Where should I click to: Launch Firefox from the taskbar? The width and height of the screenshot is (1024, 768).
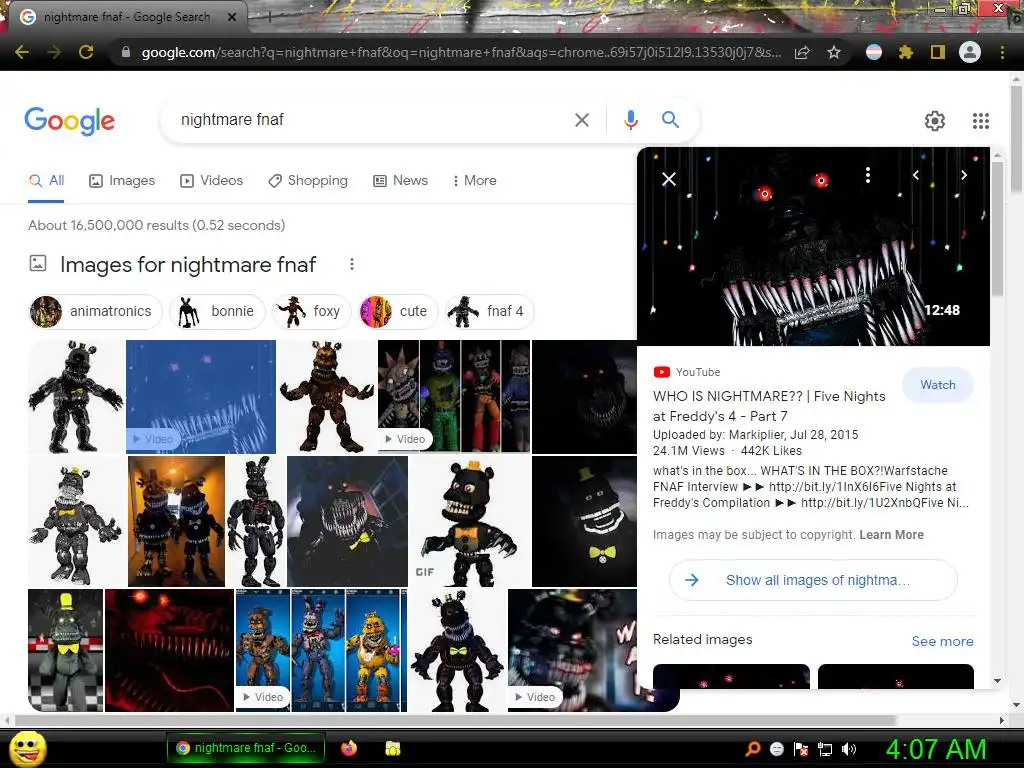pyautogui.click(x=349, y=748)
